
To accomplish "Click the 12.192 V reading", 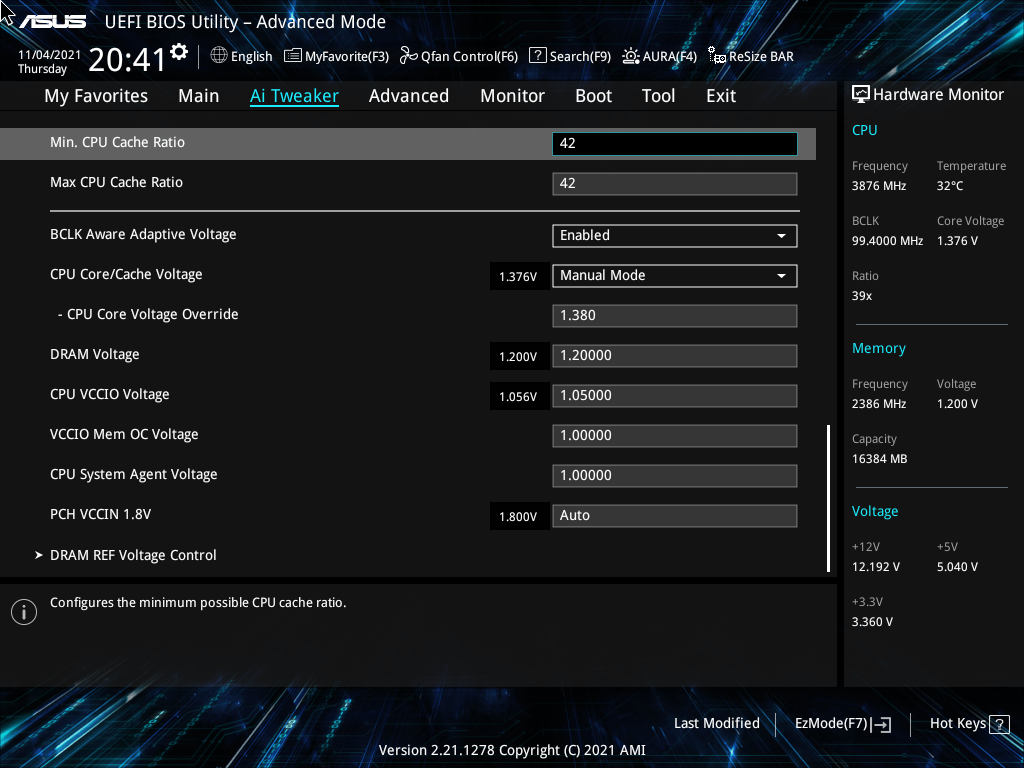I will pyautogui.click(x=876, y=567).
